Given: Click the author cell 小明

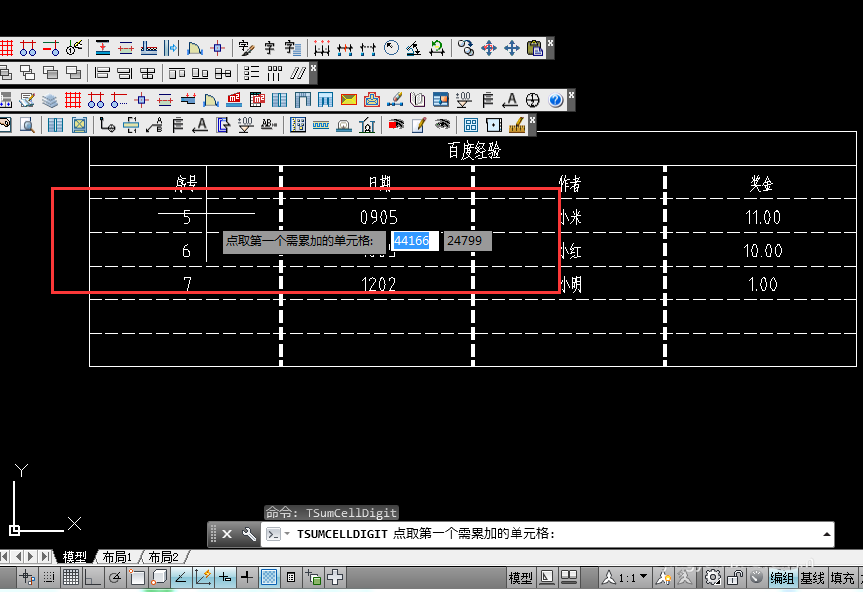Looking at the screenshot, I should pos(570,284).
